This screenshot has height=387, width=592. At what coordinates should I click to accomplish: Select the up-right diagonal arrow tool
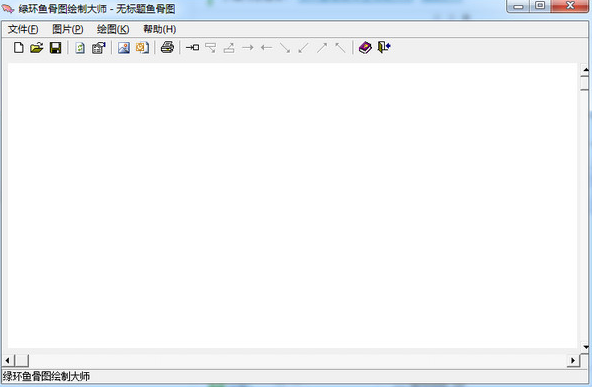[322, 48]
